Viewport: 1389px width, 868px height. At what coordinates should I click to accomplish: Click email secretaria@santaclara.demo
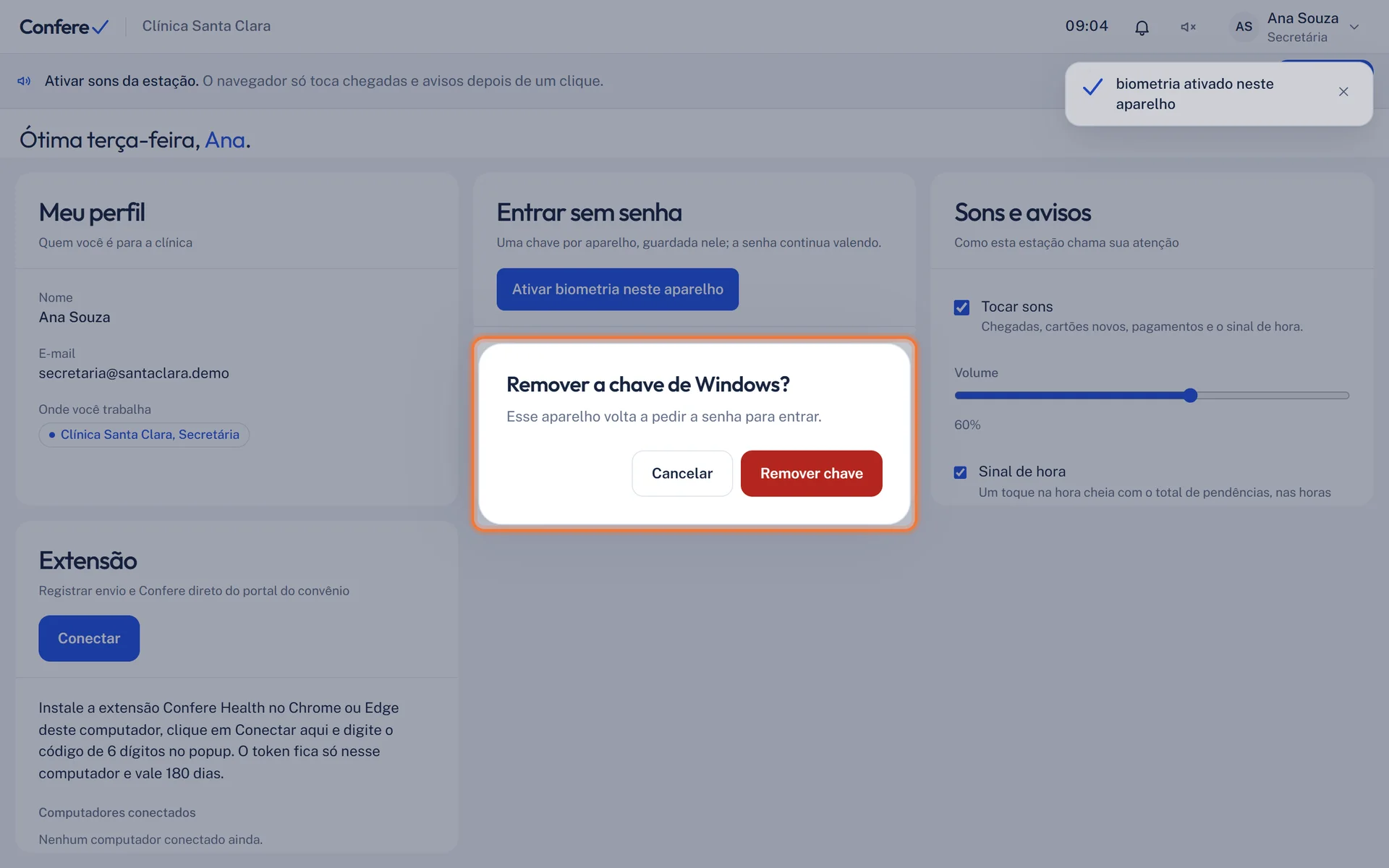pos(134,373)
